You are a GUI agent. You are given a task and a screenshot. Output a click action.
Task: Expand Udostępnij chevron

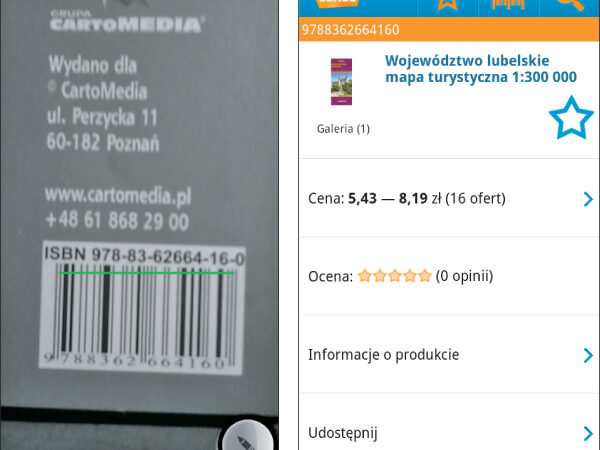588,434
